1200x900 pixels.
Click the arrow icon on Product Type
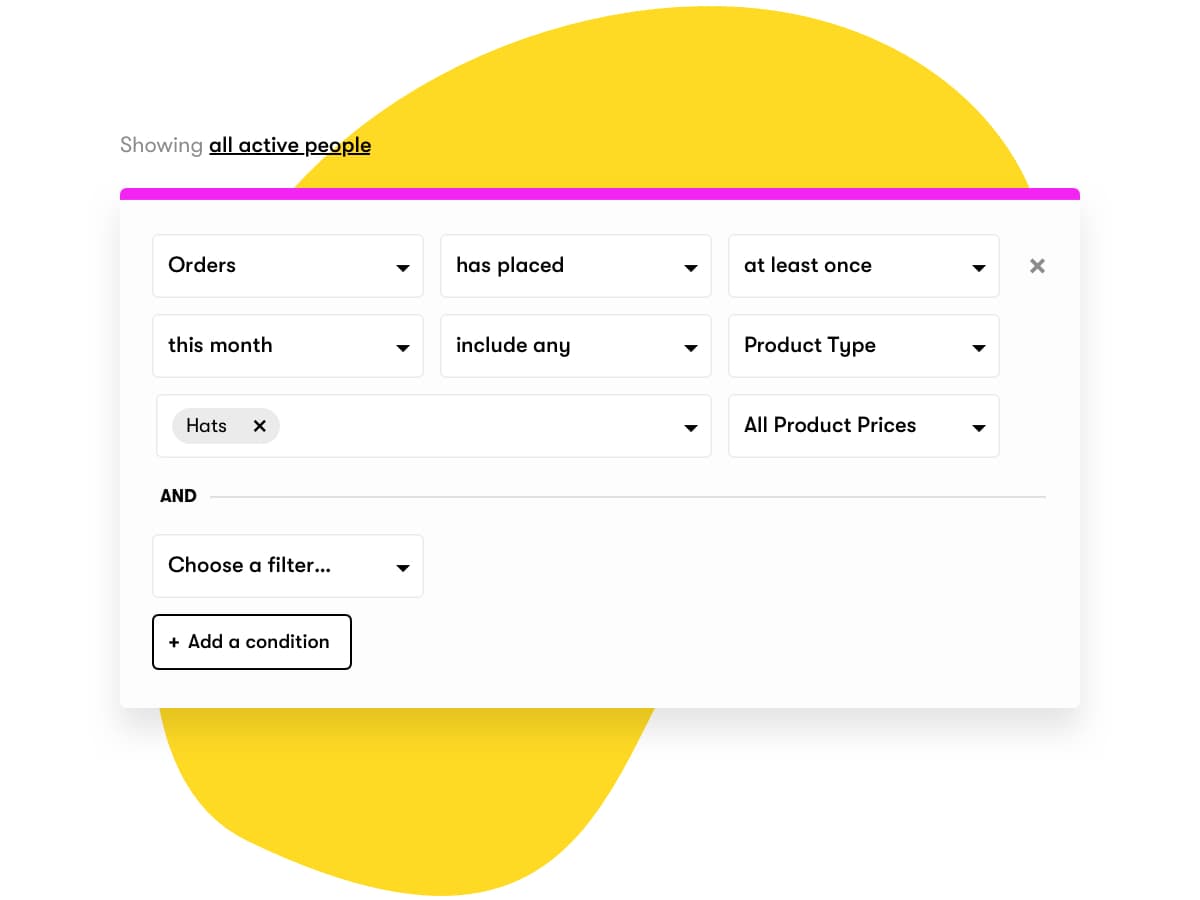pos(978,348)
